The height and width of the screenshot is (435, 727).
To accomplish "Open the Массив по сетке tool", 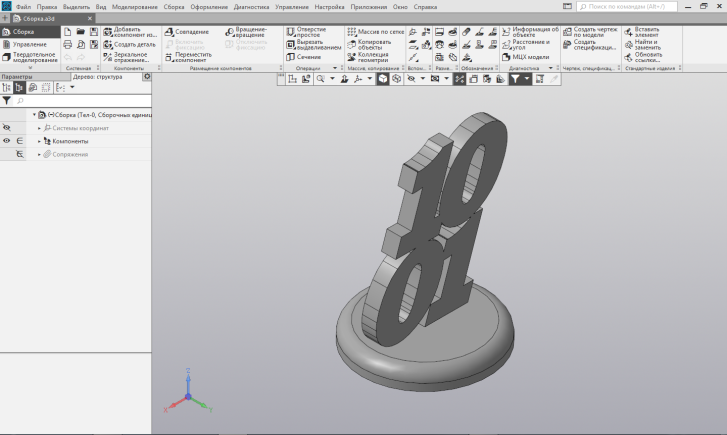I will (374, 32).
